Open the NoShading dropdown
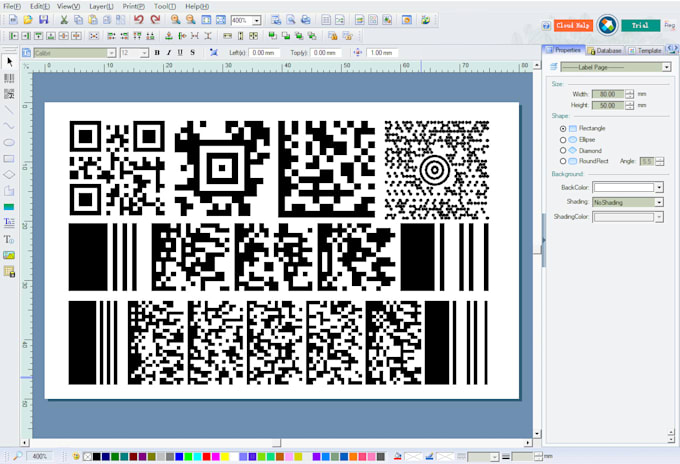Screen dimensions: 680x464 [659, 202]
